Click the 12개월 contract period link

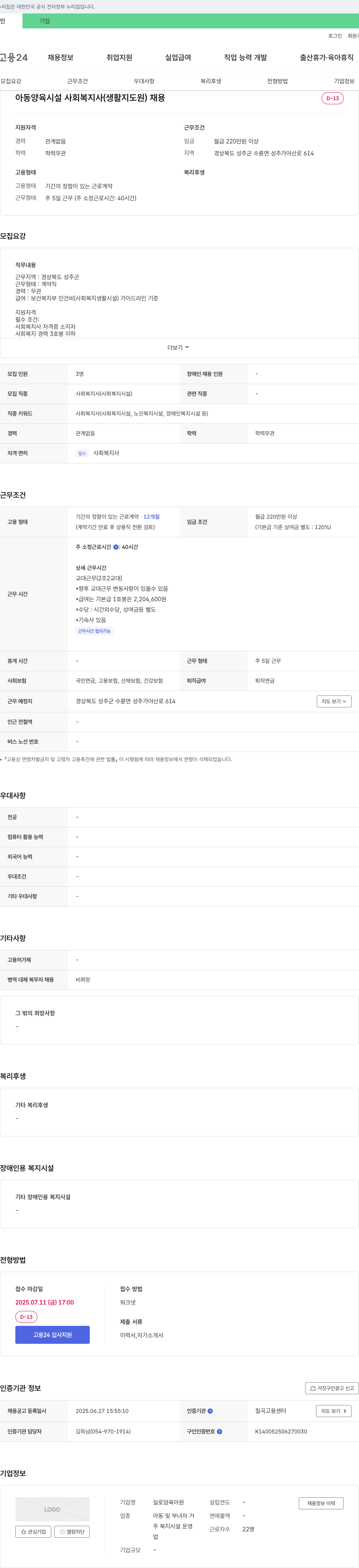pyautogui.click(x=152, y=517)
